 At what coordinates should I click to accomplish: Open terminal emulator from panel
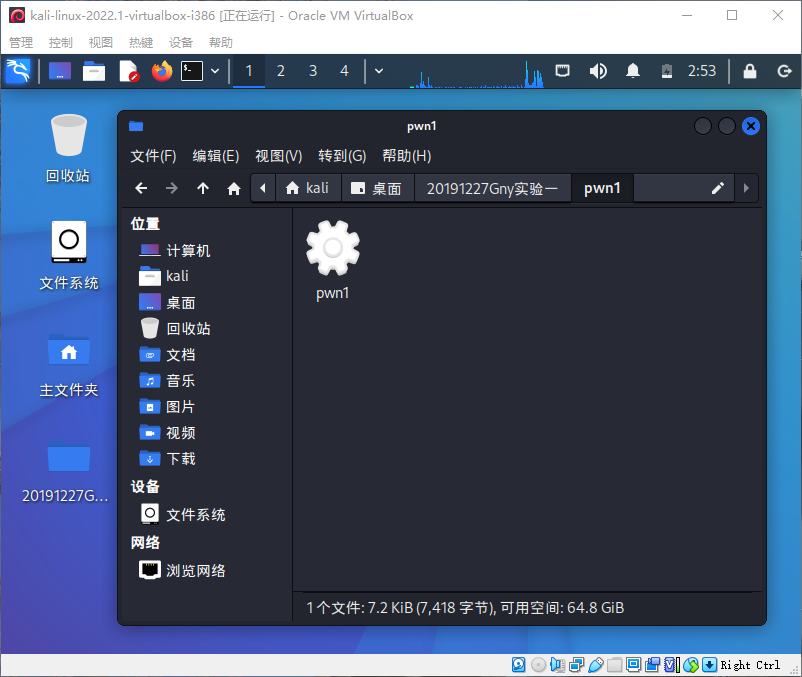[192, 71]
